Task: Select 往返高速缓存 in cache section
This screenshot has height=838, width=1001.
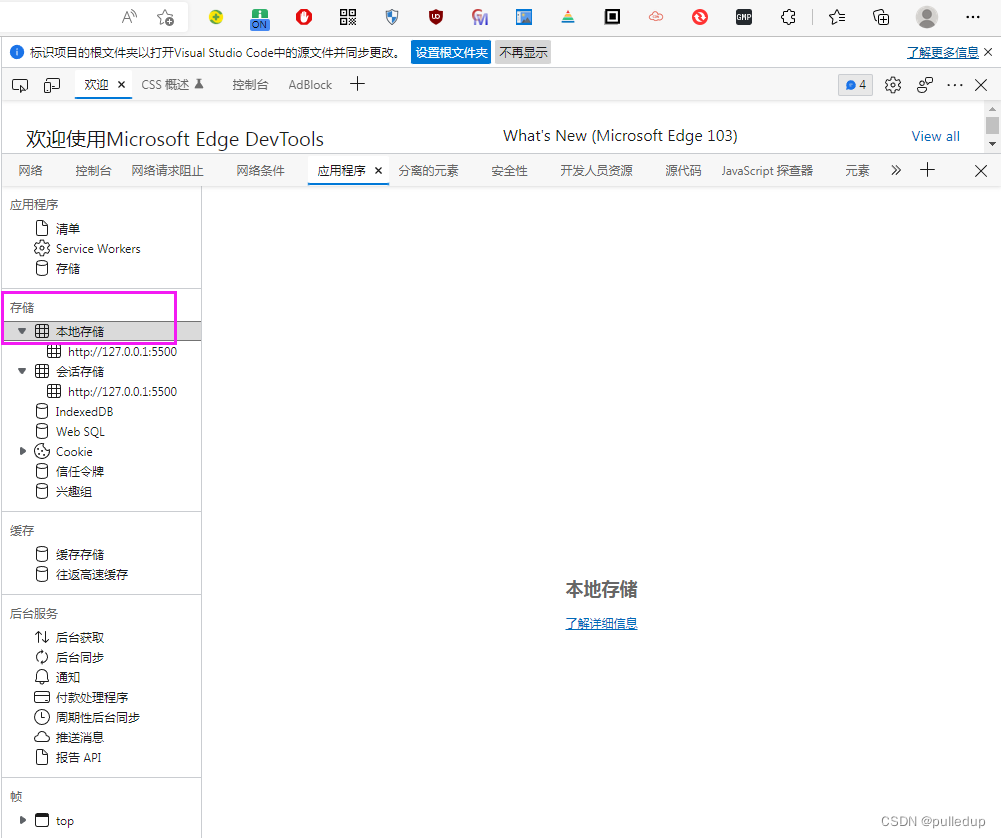Action: 91,574
